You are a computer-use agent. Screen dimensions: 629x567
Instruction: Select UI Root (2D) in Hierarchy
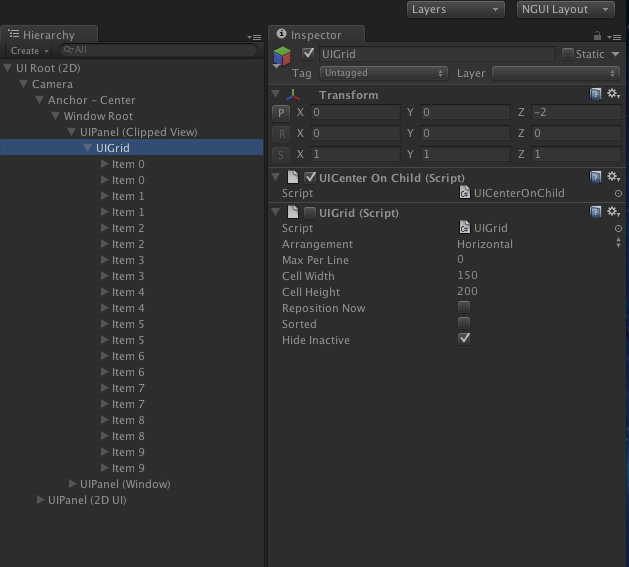[x=48, y=68]
